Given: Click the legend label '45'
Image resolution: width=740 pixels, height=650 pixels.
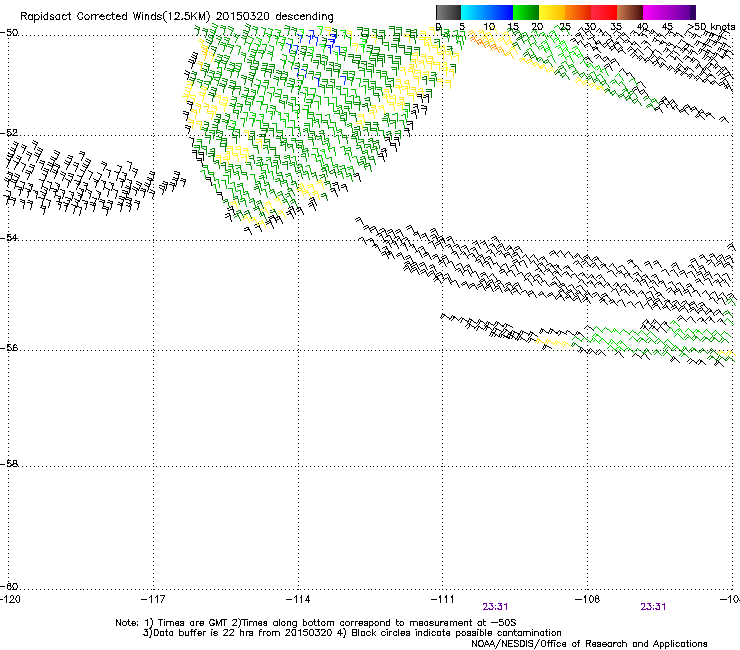Looking at the screenshot, I should 667,27.
